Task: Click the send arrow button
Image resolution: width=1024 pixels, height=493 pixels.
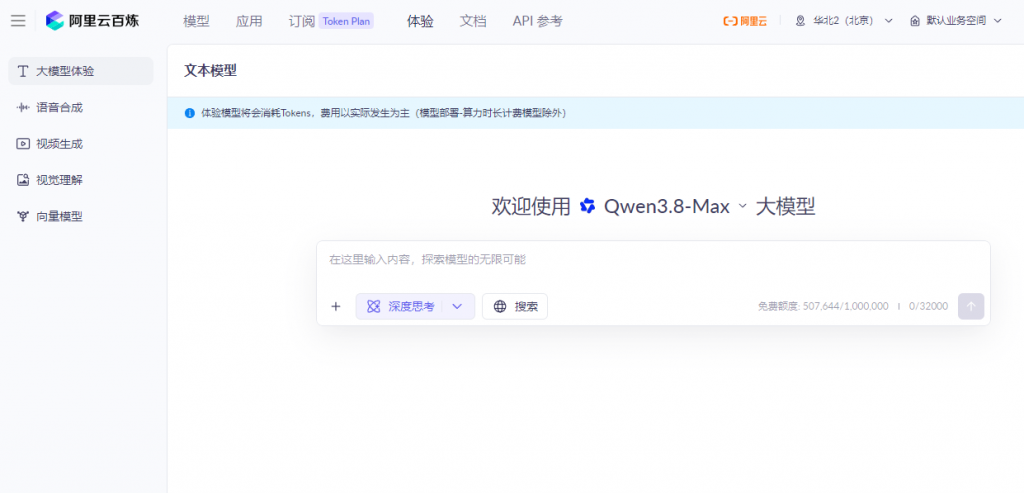Action: pos(970,306)
